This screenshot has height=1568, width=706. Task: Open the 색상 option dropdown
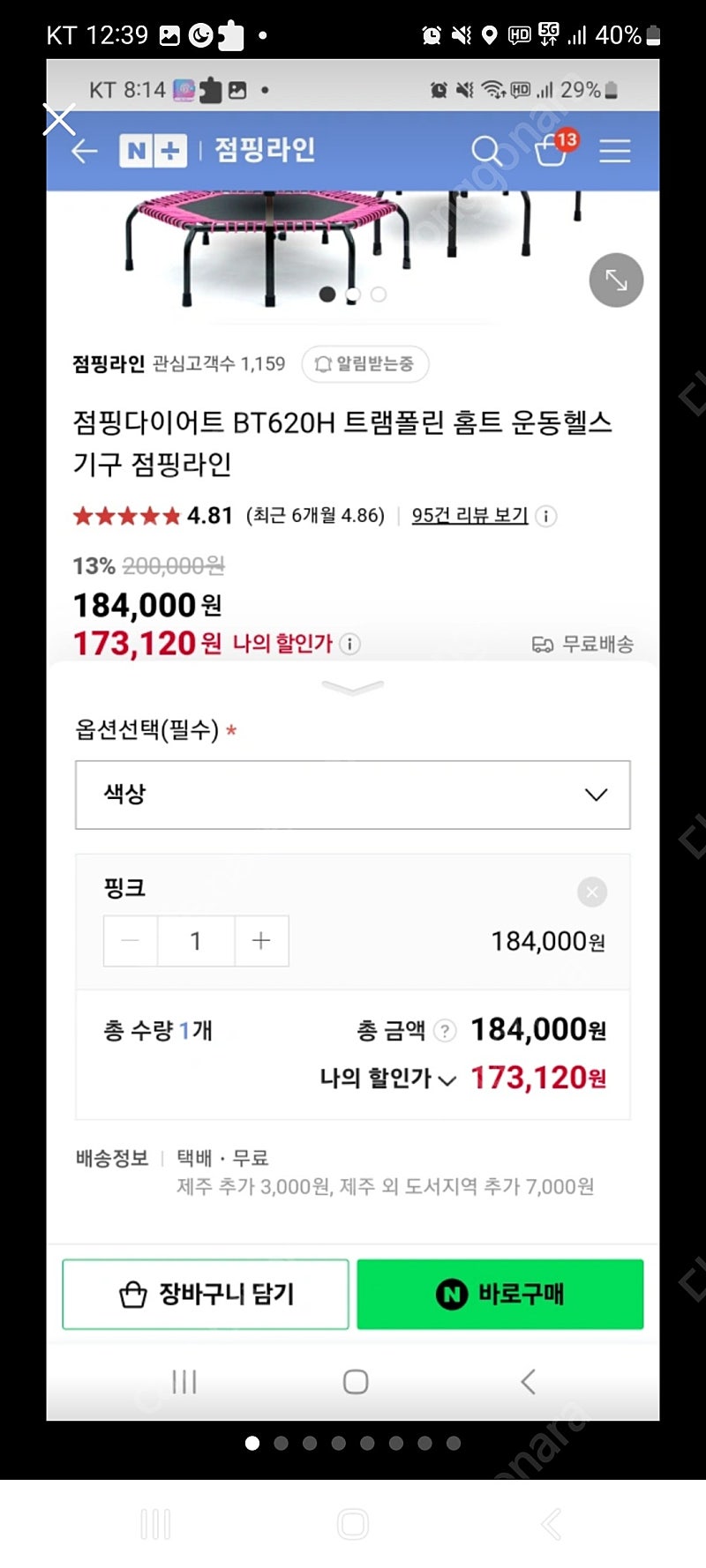(353, 795)
